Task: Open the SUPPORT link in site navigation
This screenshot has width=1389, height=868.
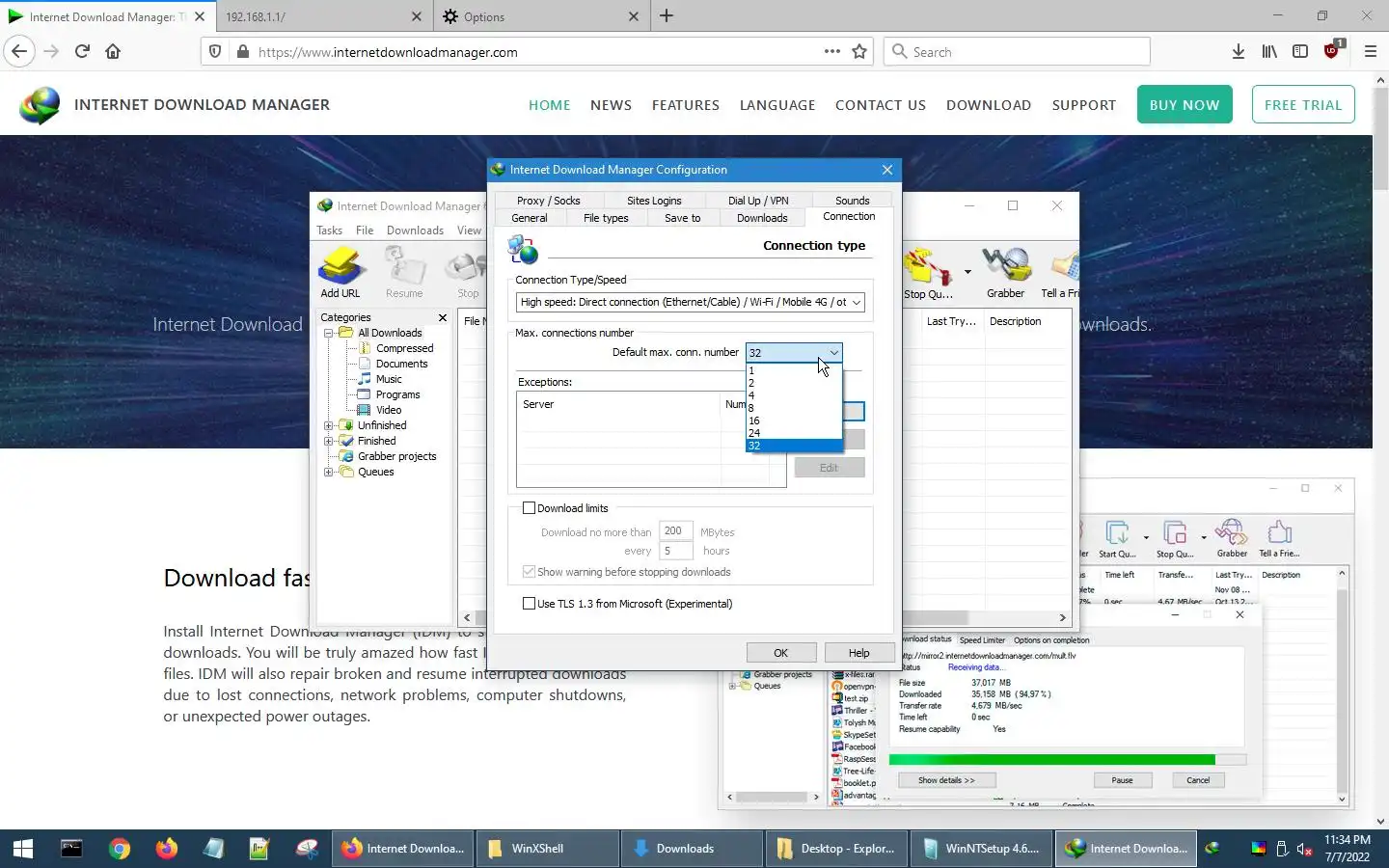Action: [1084, 105]
